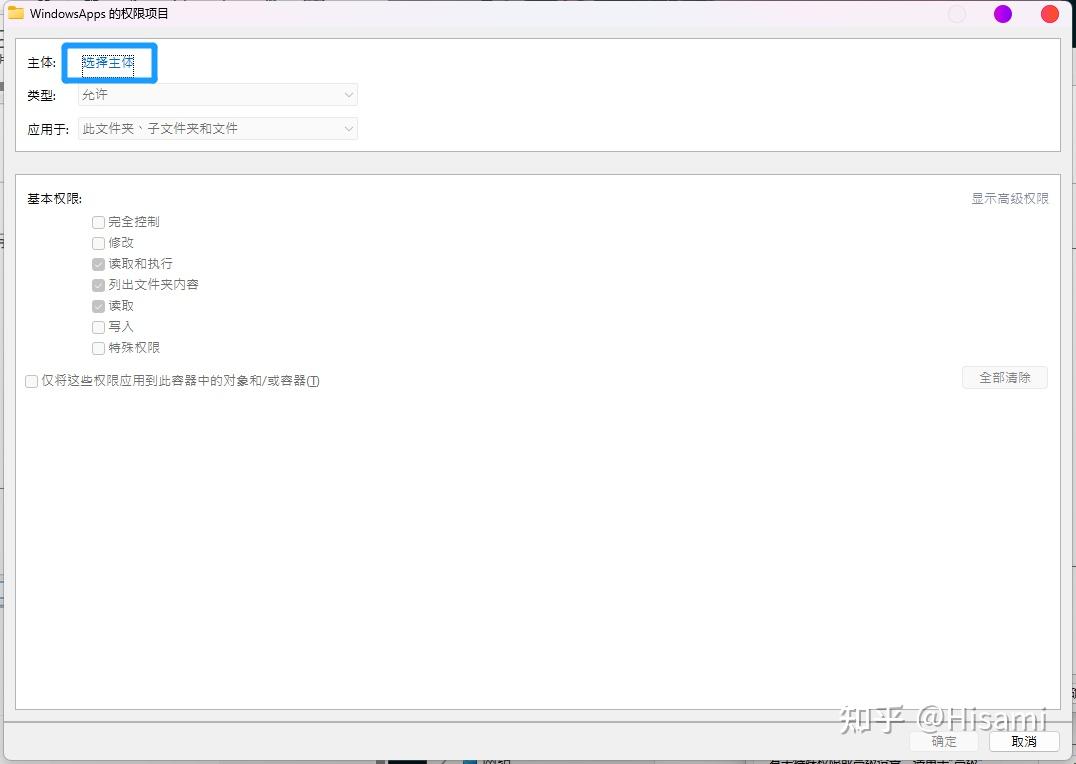Enable 仅将这些权限应用到此容器中的对象 checkbox
This screenshot has height=764, width=1076.
(32, 381)
